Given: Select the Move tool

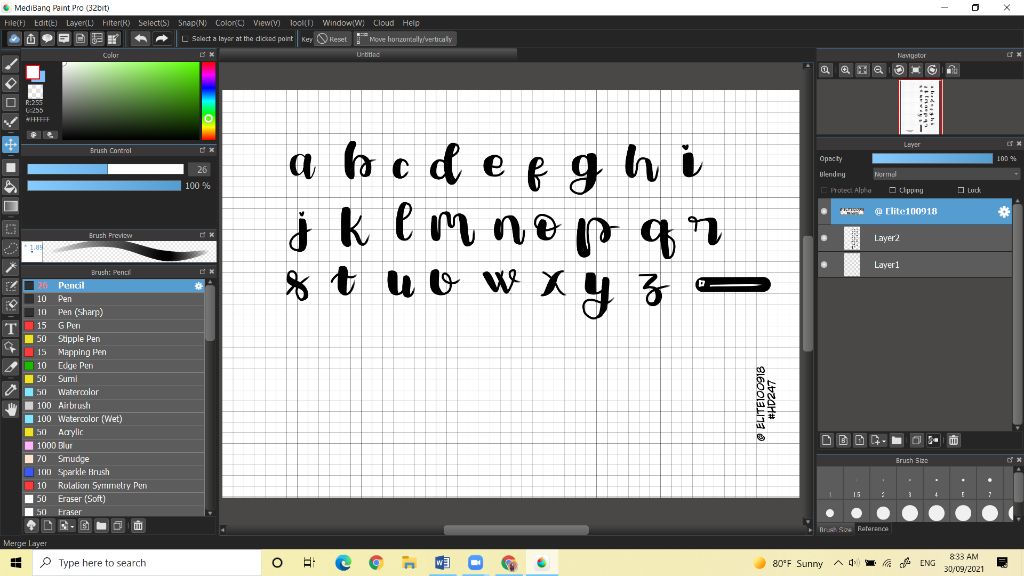Looking at the screenshot, I should click(10, 144).
